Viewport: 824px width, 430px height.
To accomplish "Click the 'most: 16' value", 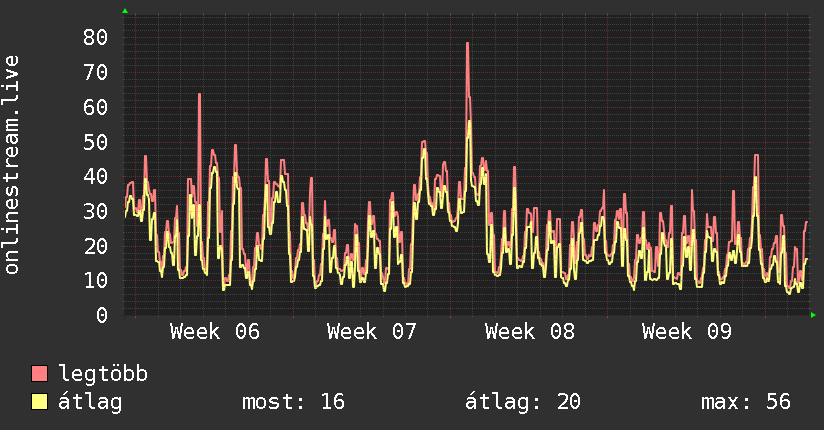I will 293,402.
